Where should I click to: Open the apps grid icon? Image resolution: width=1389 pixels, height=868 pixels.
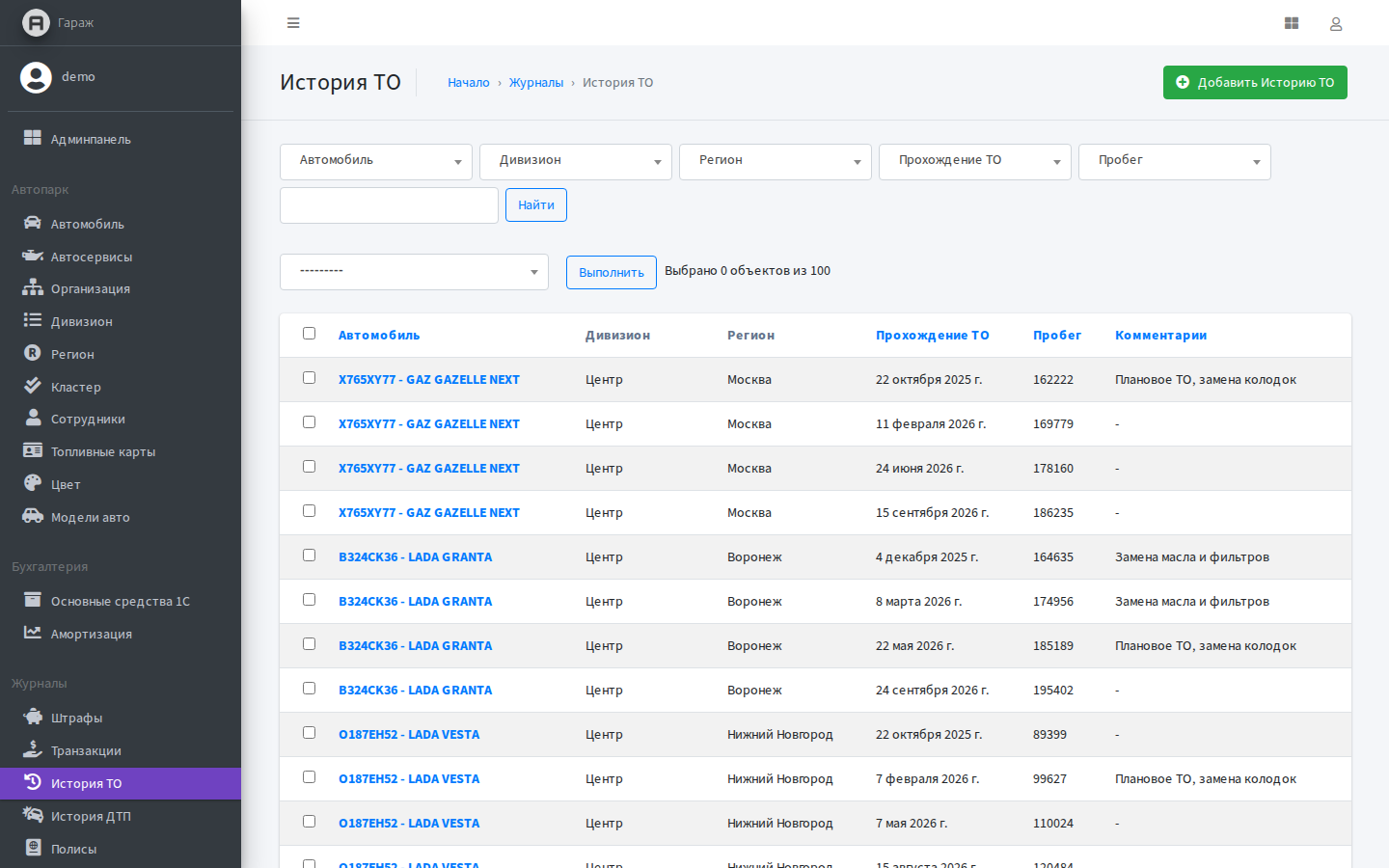tap(1292, 23)
